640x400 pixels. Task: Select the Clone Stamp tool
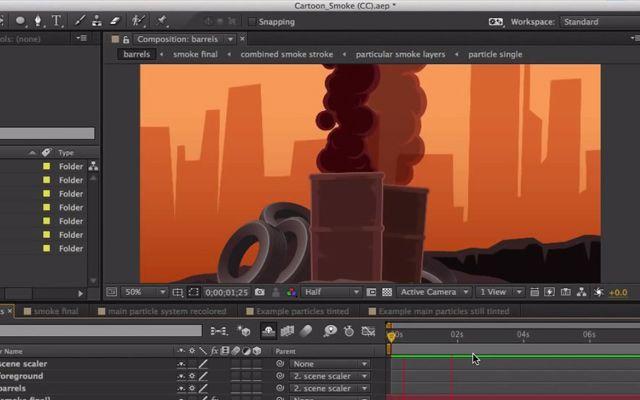[x=97, y=21]
